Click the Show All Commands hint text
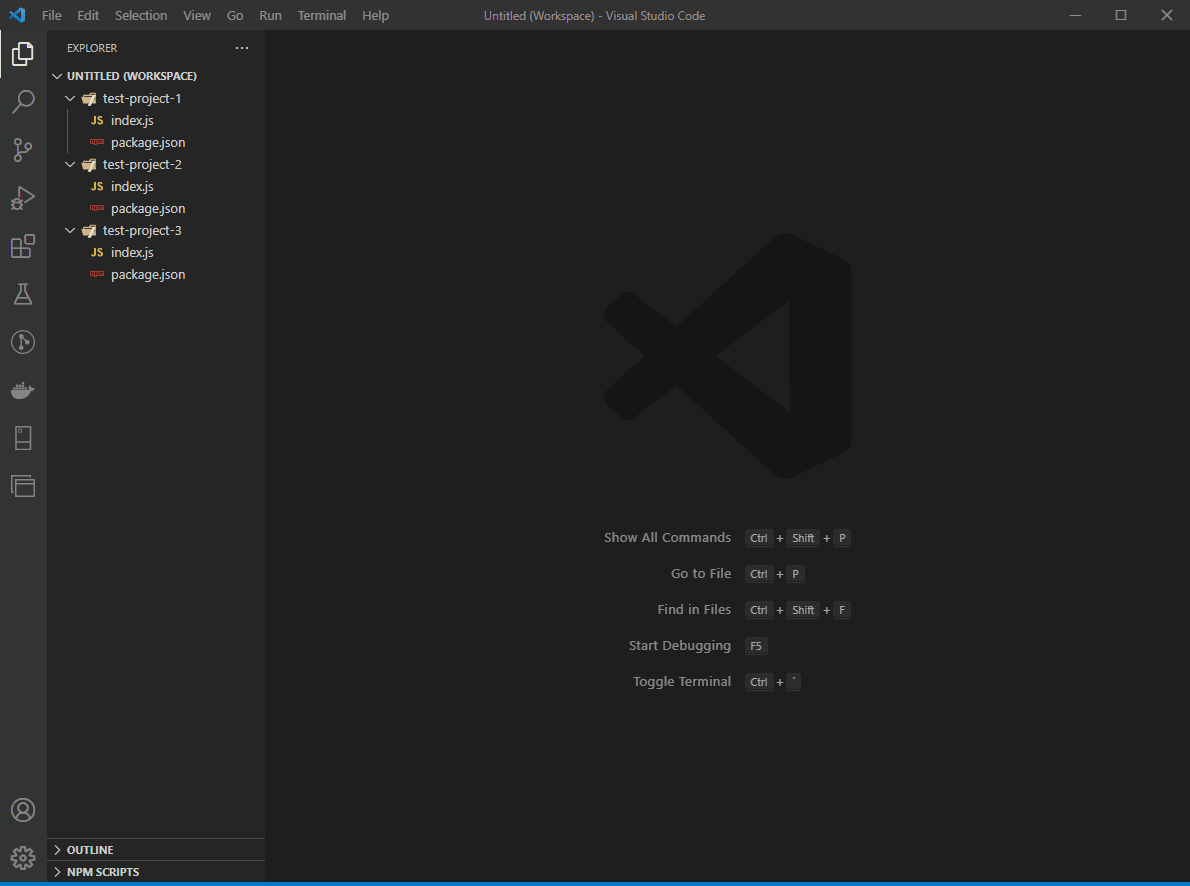Image resolution: width=1190 pixels, height=886 pixels. point(667,538)
